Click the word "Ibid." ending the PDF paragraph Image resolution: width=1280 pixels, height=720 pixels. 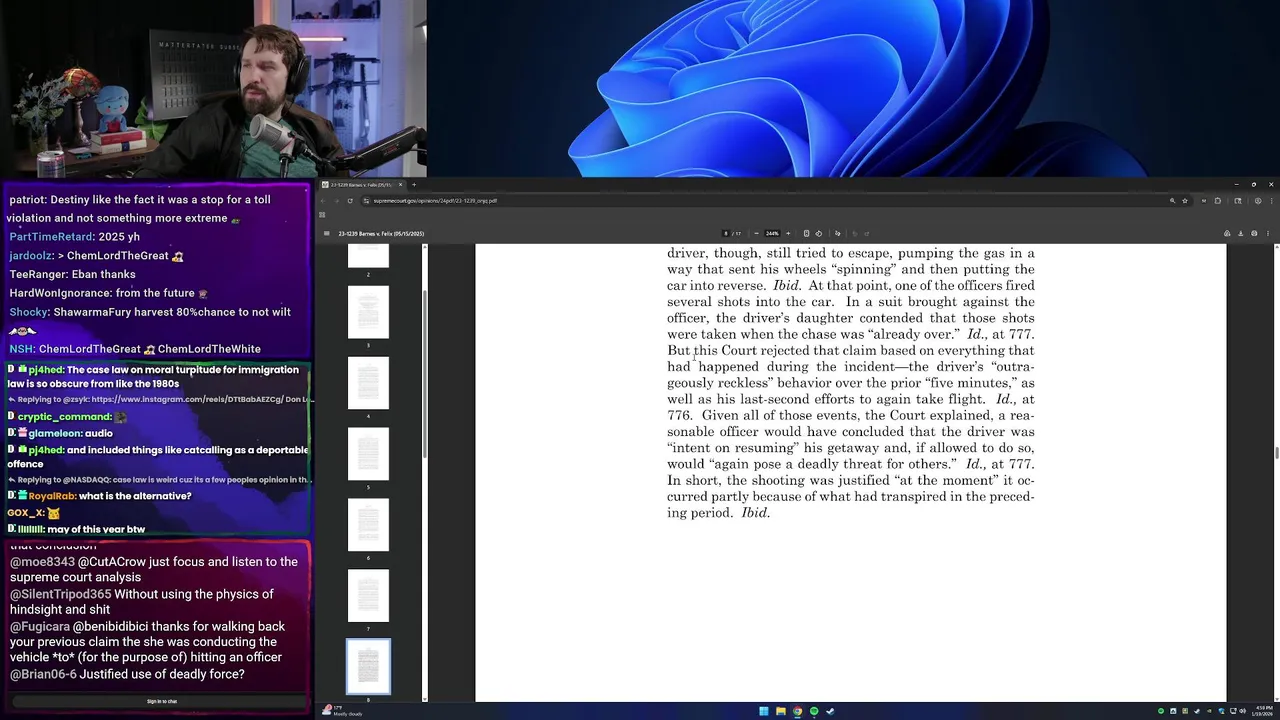click(755, 513)
